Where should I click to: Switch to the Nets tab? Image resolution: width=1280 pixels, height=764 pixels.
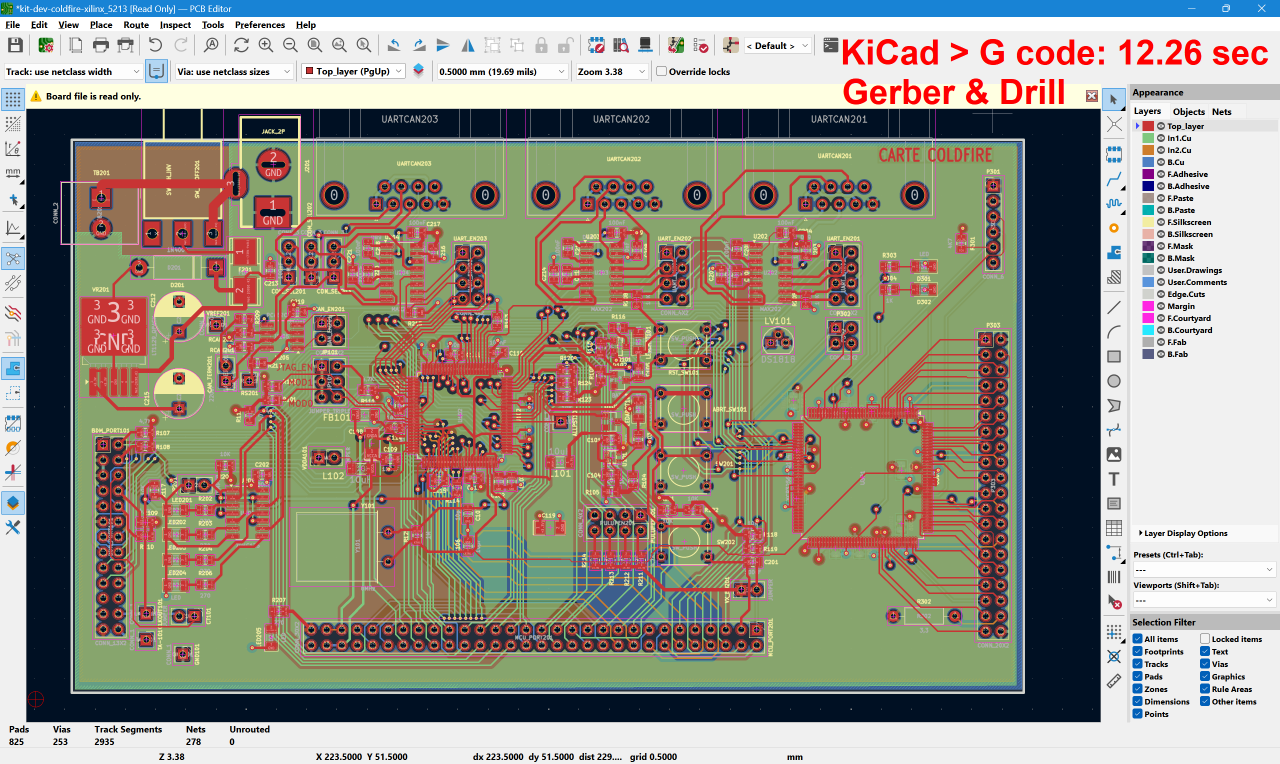(x=1222, y=112)
